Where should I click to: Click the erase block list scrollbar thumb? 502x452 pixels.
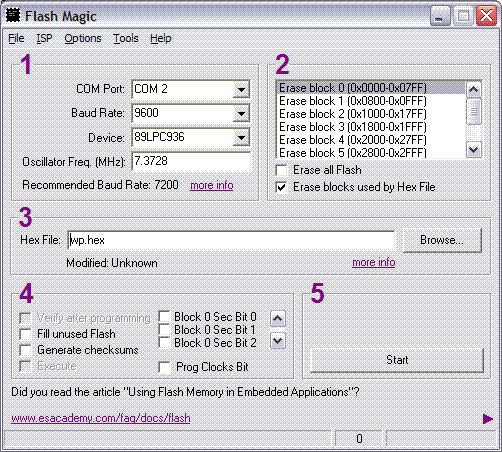pos(474,111)
